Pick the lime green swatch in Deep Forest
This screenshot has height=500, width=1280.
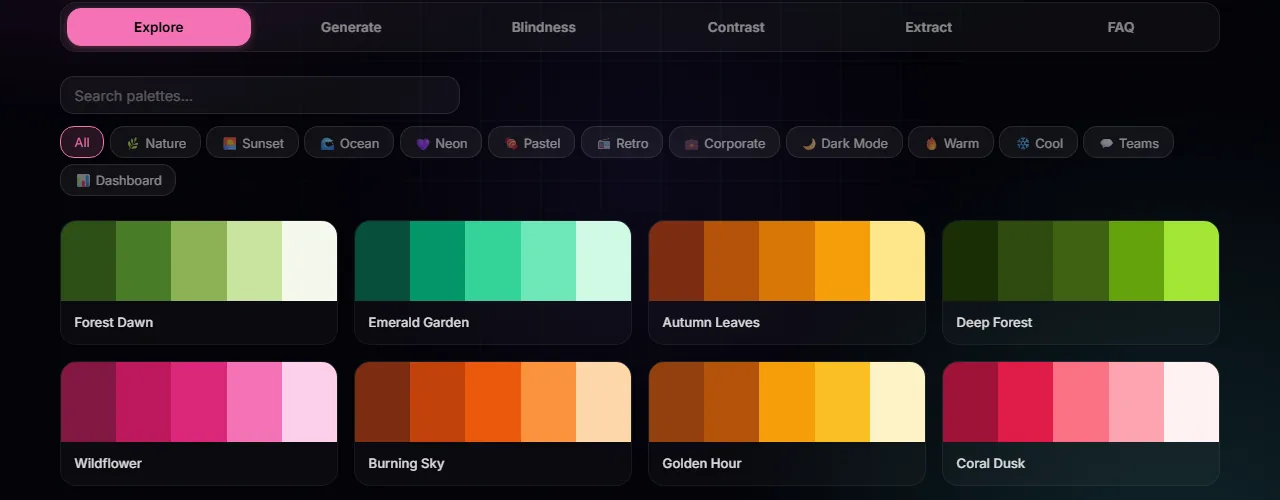(x=1191, y=261)
